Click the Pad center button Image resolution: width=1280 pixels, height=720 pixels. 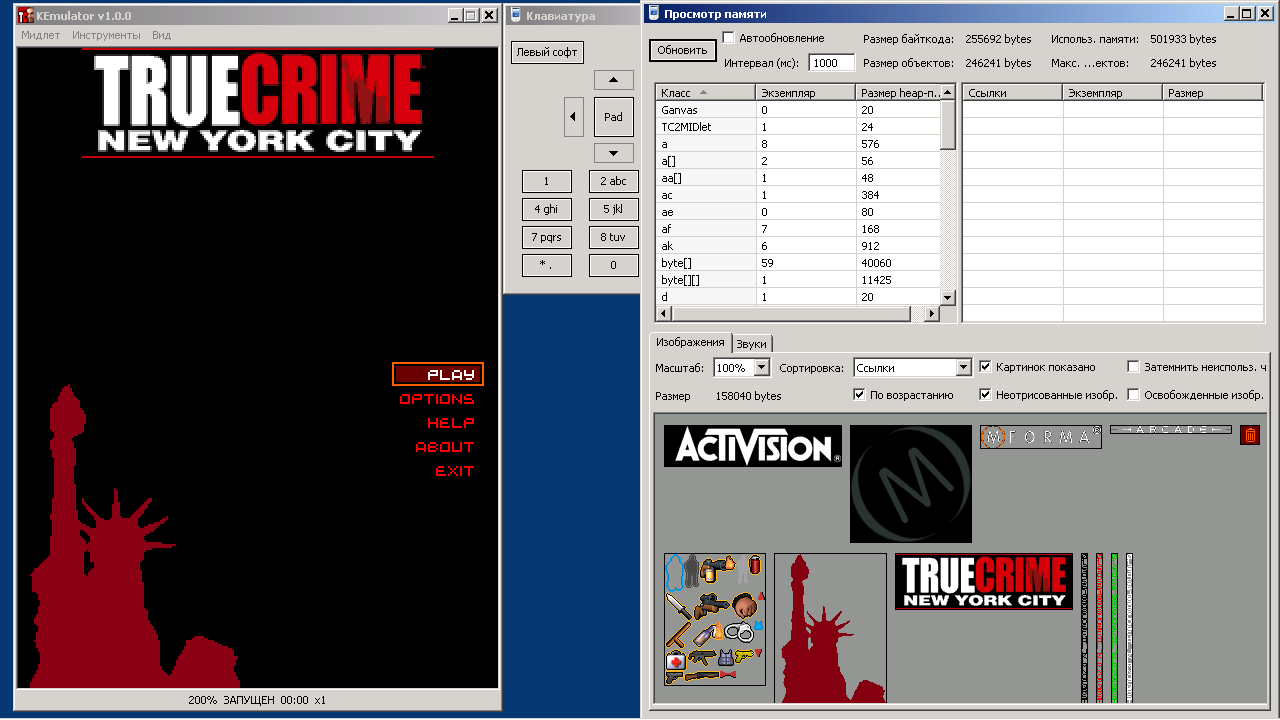point(614,117)
